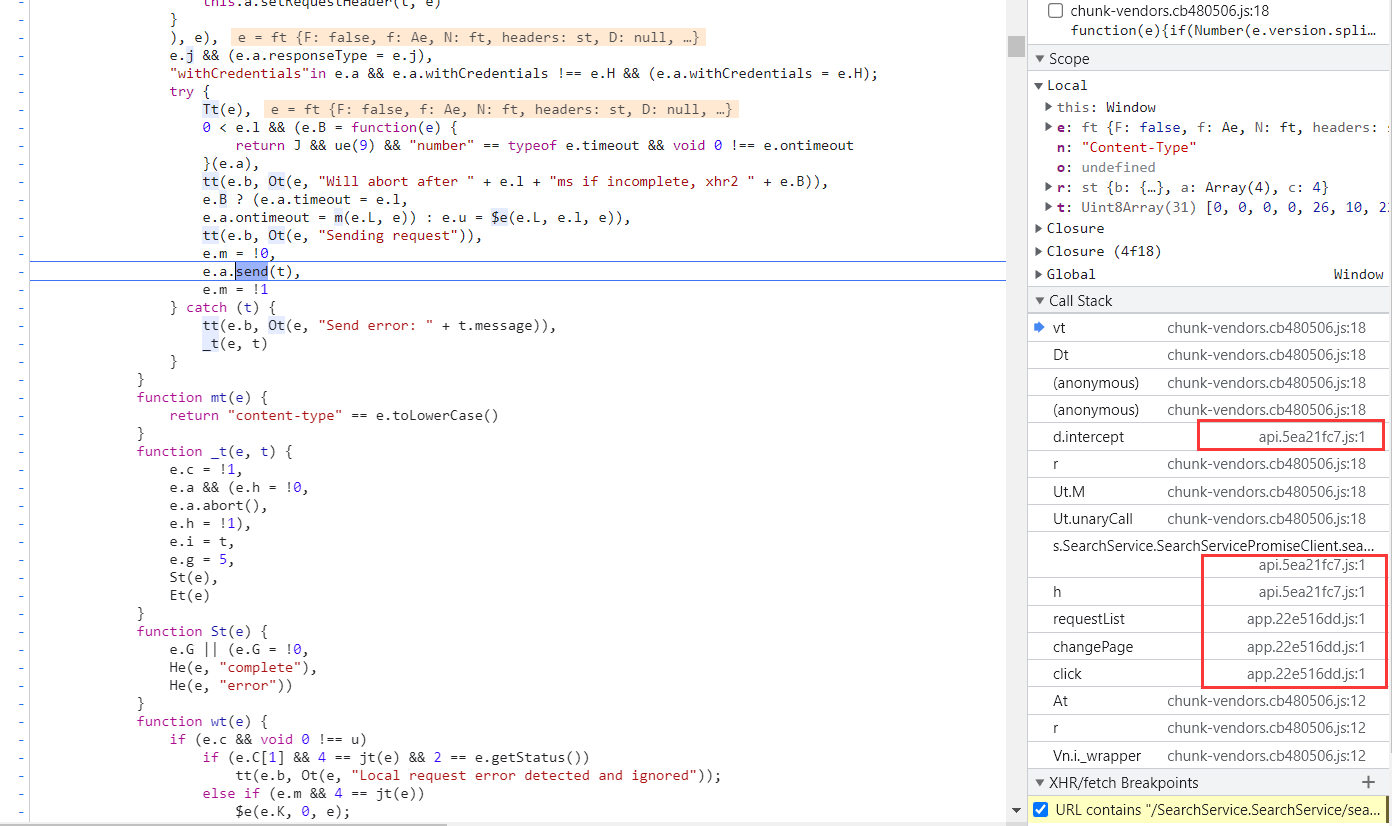Image resolution: width=1392 pixels, height=826 pixels.
Task: Expand the 'e: ft' scope variable
Action: tap(1048, 127)
